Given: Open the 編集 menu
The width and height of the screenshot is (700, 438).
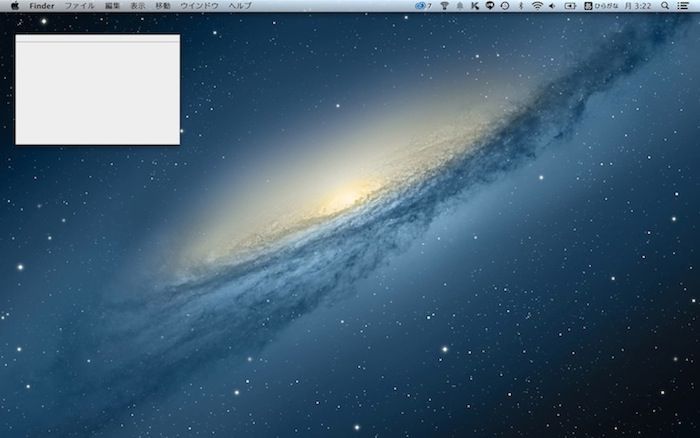Looking at the screenshot, I should tap(112, 6).
